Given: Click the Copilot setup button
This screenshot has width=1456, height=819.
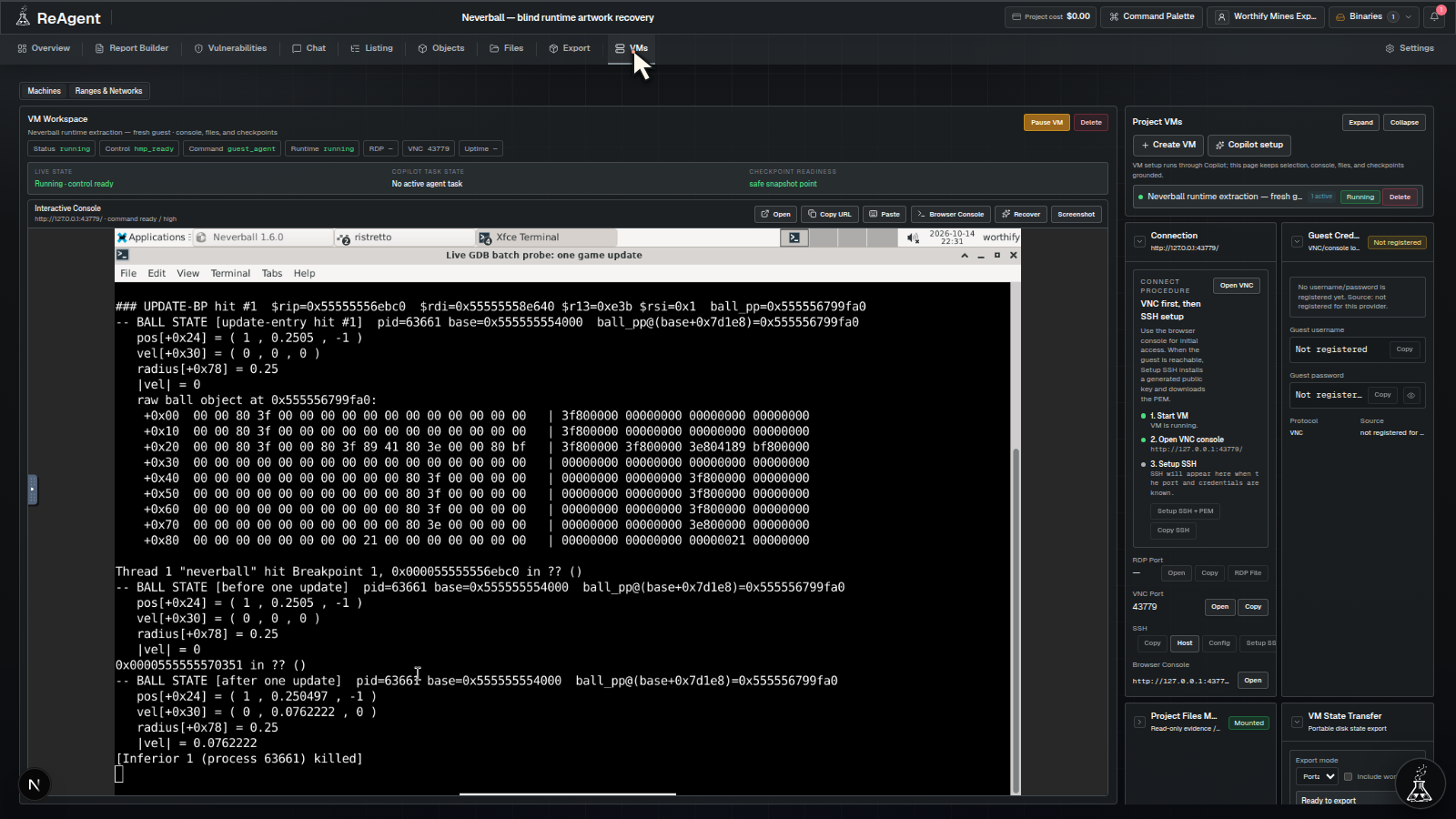Looking at the screenshot, I should click(1249, 145).
